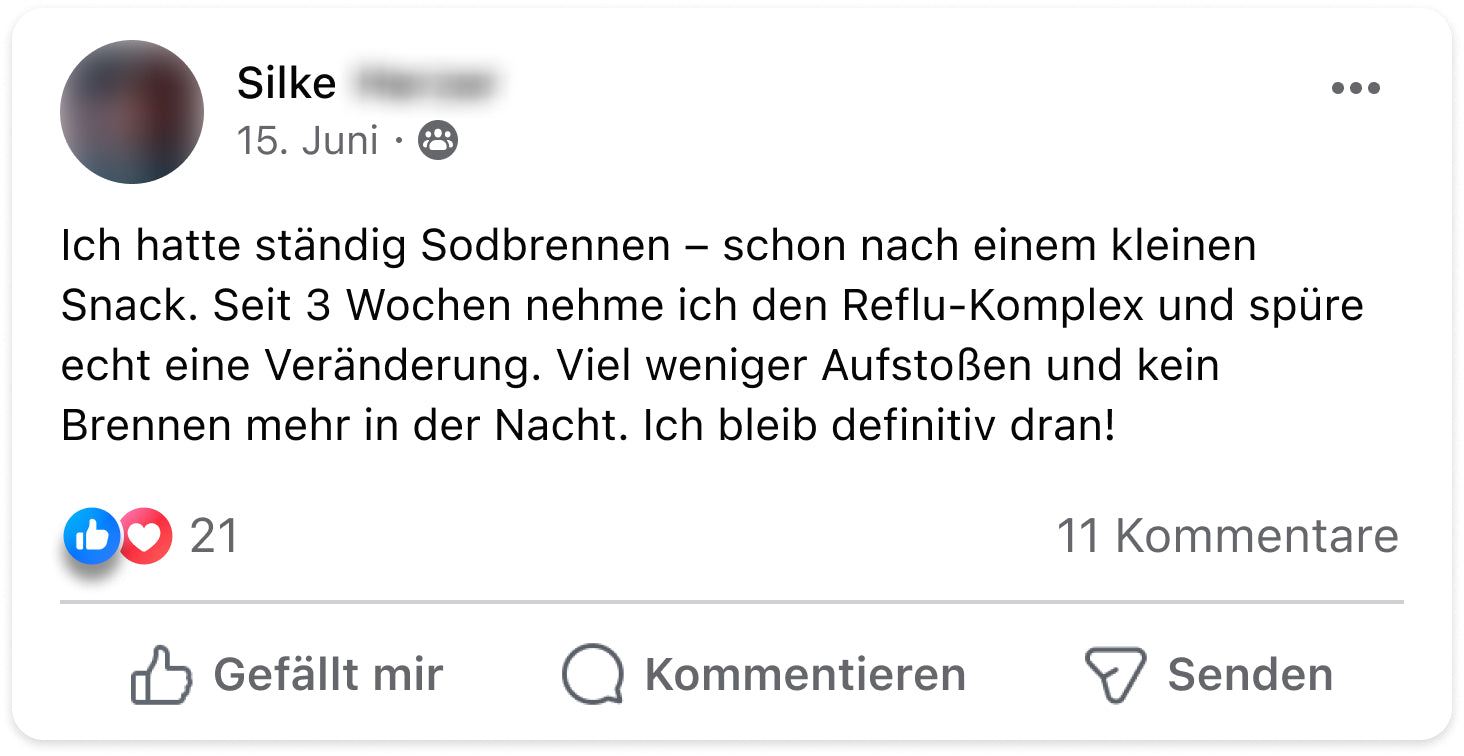Click the send icon beside "Senden"

coord(1115,674)
